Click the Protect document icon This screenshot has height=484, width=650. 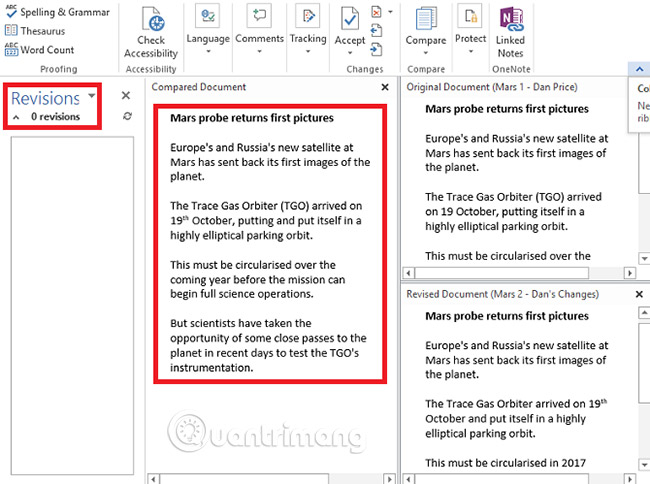(x=470, y=17)
